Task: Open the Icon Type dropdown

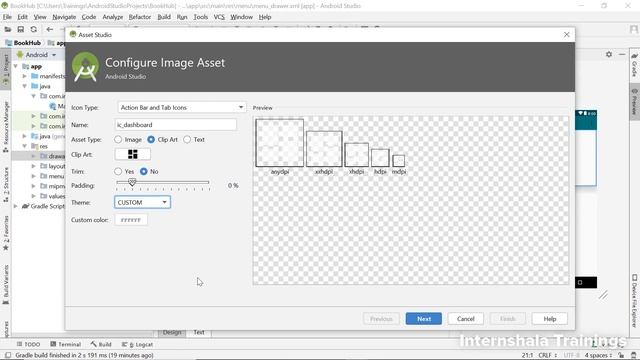Action: click(182, 107)
